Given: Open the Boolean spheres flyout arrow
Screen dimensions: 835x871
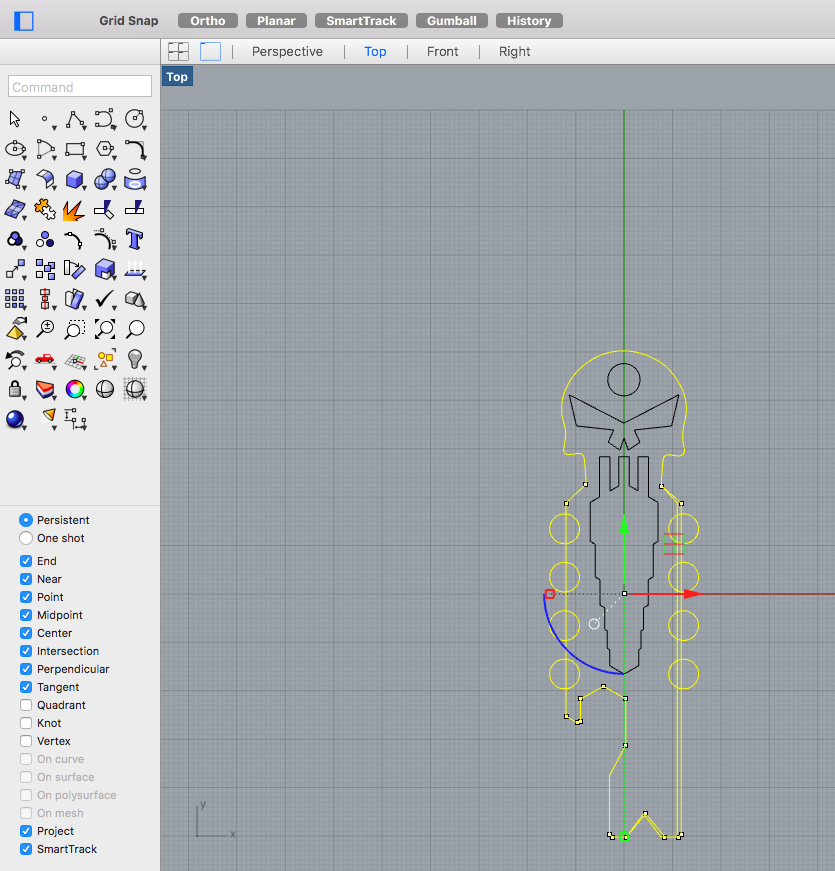Looking at the screenshot, I should (x=114, y=188).
